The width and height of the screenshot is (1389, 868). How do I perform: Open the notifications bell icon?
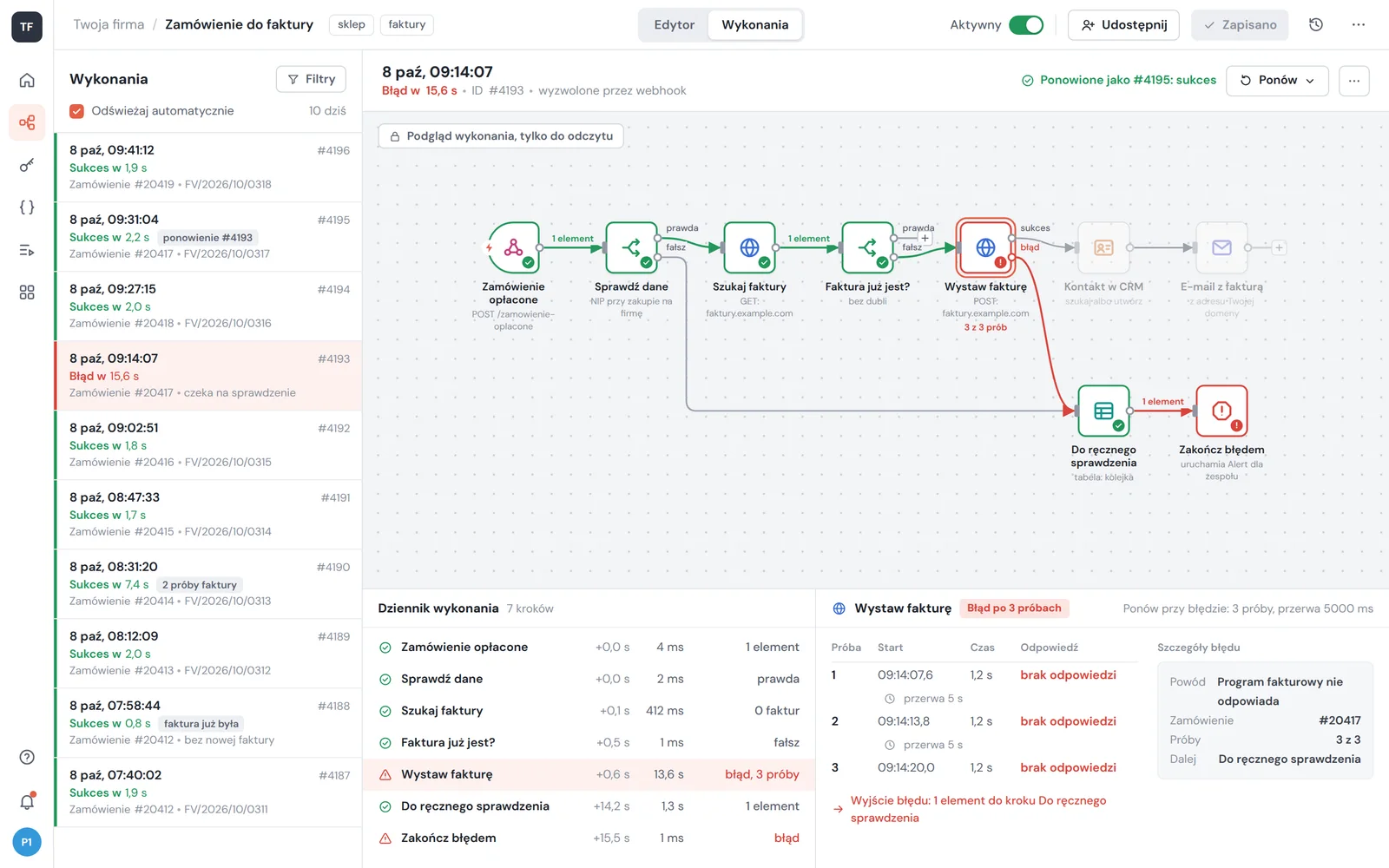pos(27,801)
